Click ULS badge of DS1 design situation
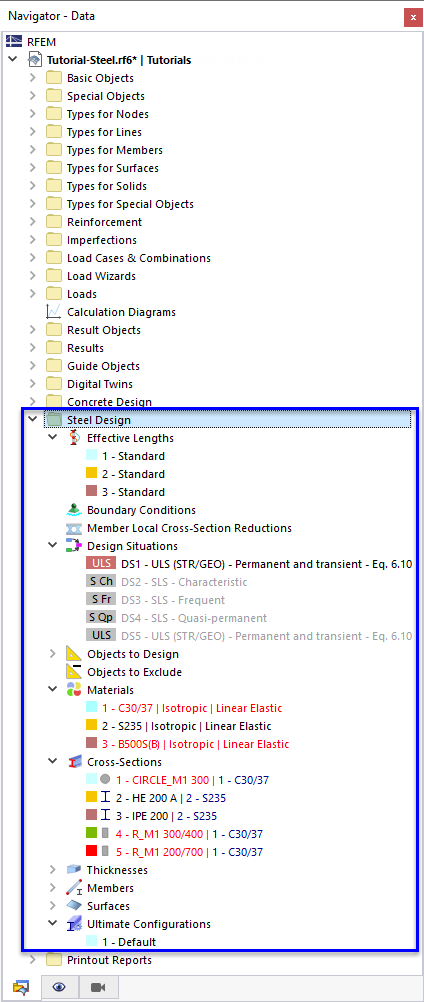 point(101,564)
